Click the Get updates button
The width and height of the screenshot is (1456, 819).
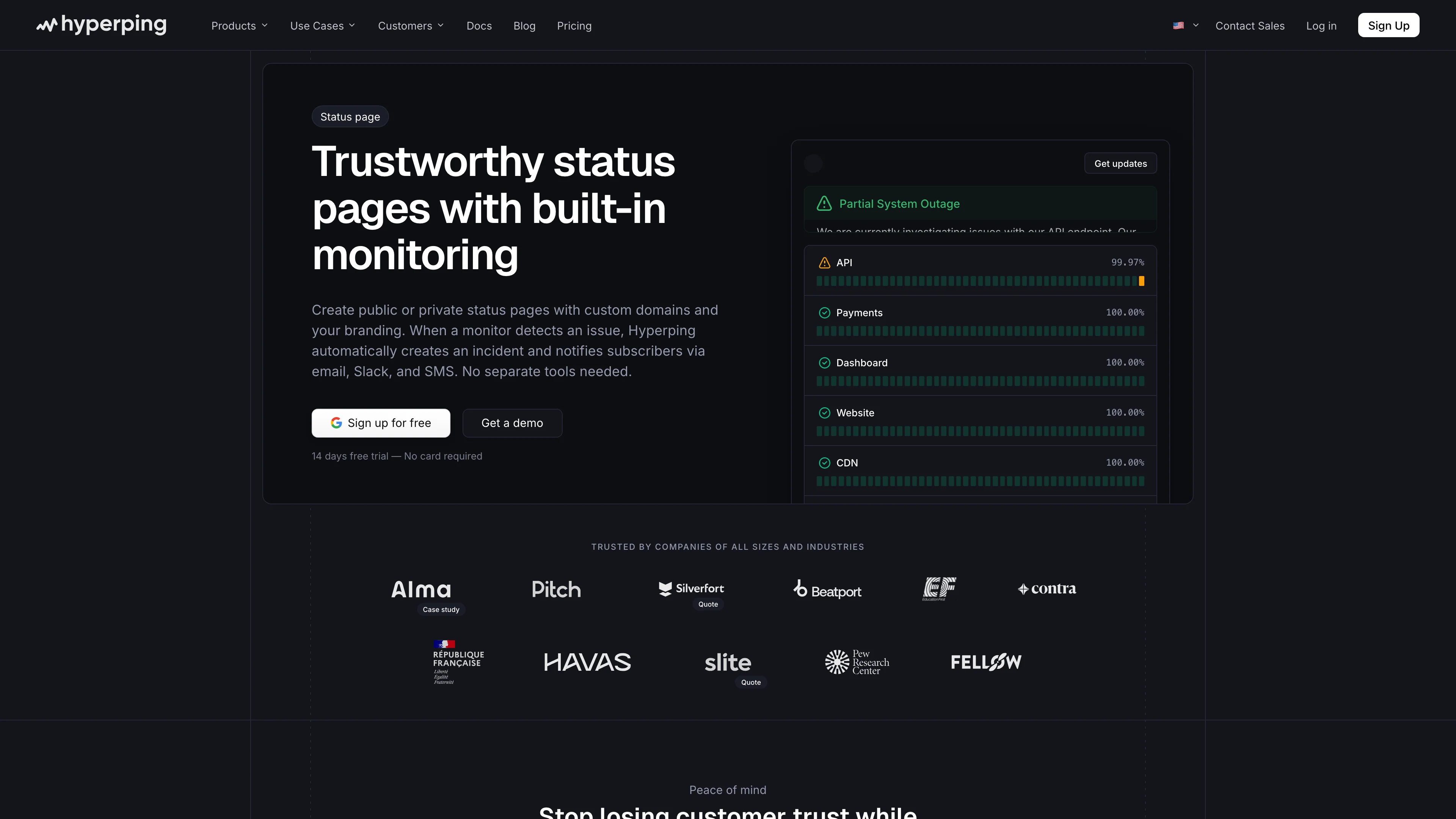[x=1120, y=163]
